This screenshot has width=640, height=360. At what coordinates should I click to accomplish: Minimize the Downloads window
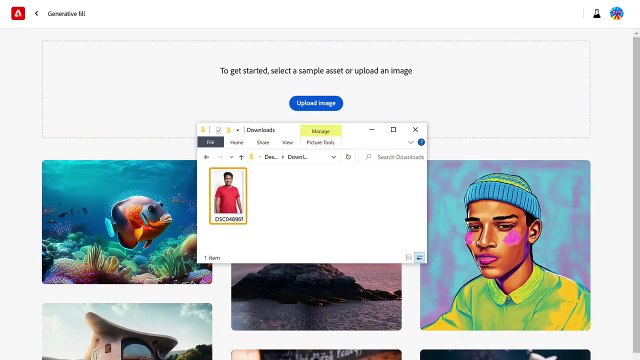pyautogui.click(x=371, y=129)
